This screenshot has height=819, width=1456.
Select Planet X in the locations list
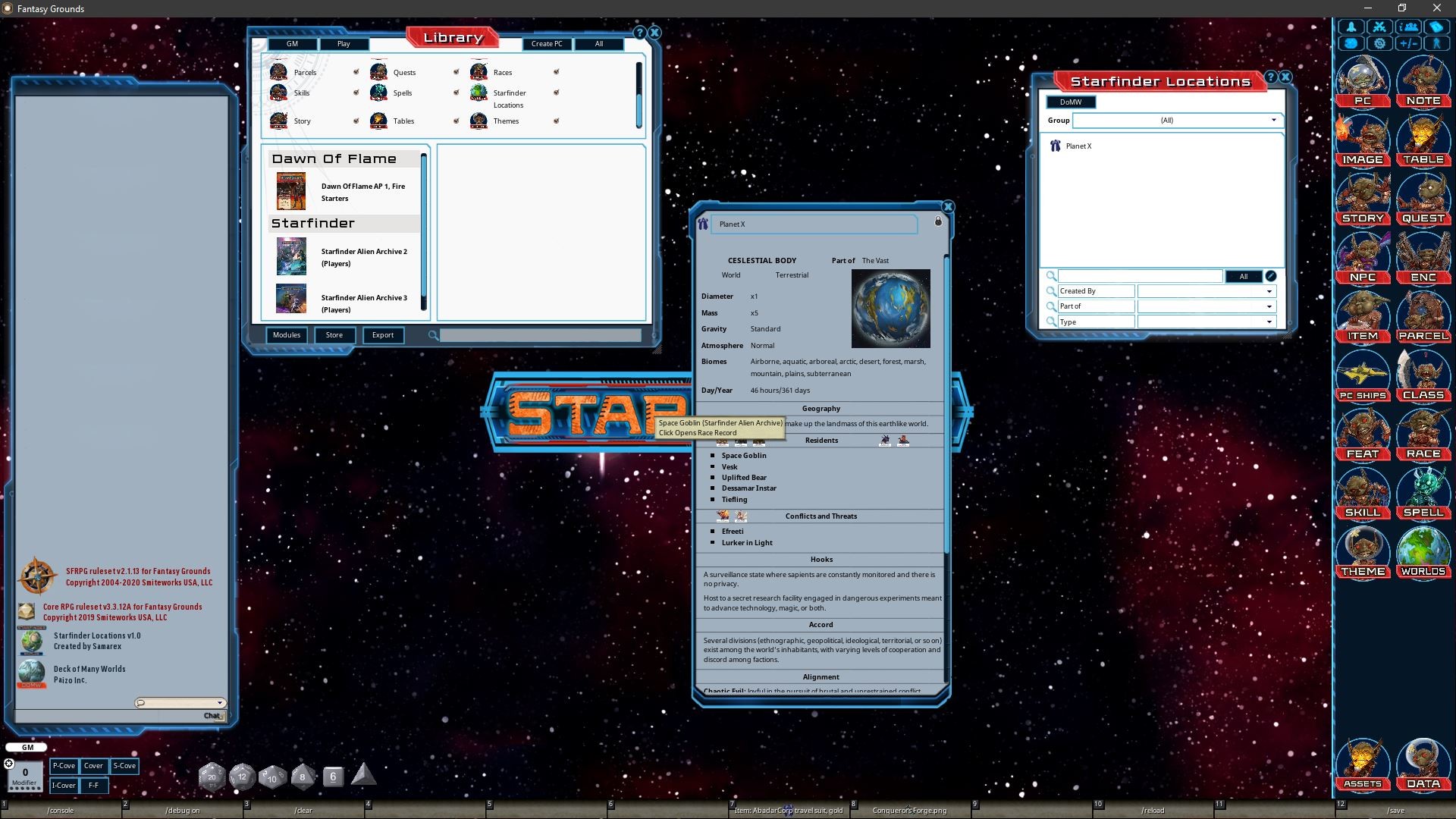1078,146
